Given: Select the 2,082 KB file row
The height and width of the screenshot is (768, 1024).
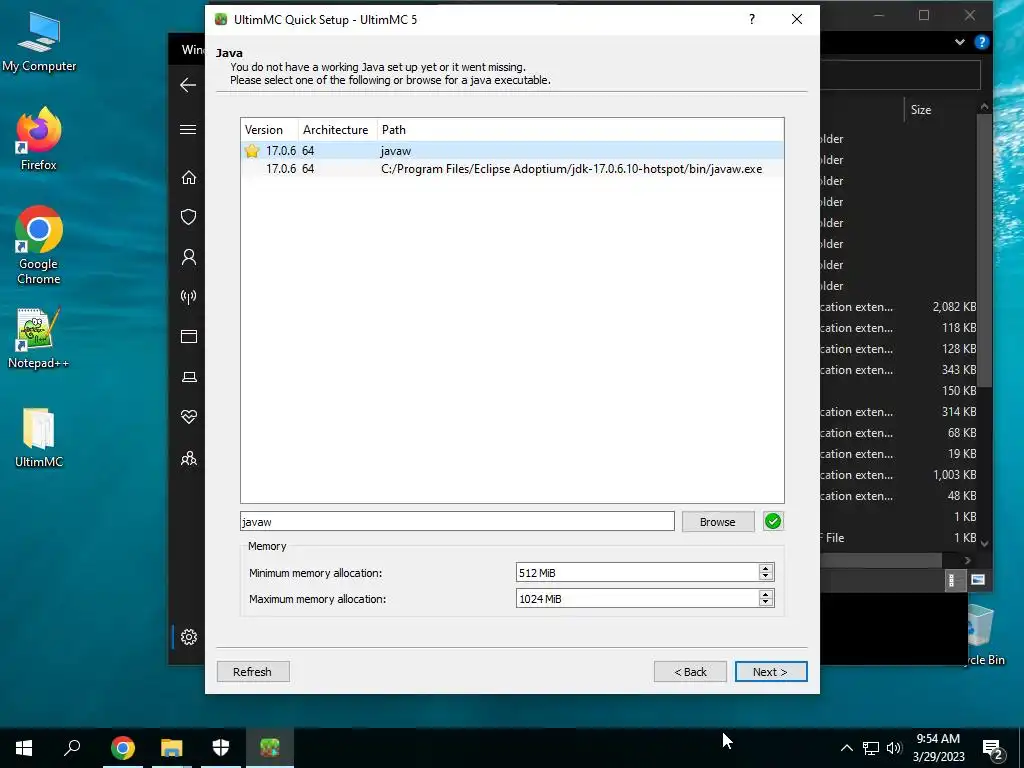Looking at the screenshot, I should tap(899, 307).
